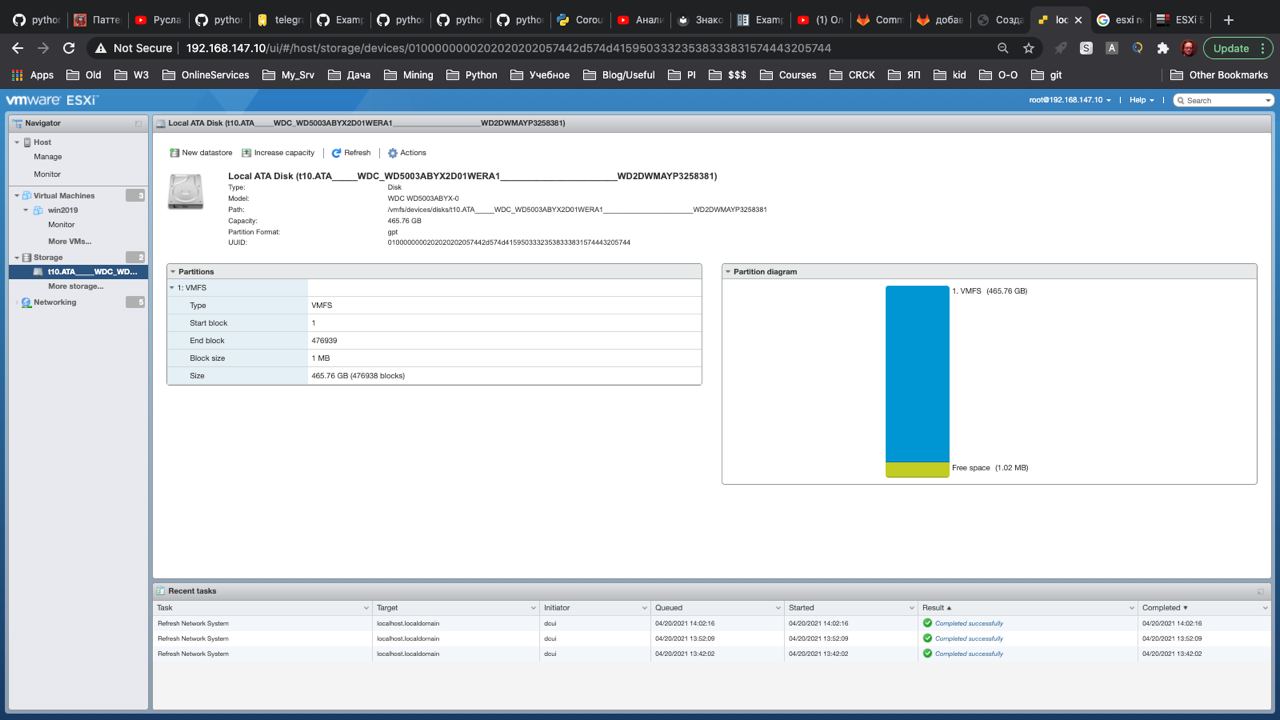Open the Other Bookmarks folder
1280x720 pixels.
coord(1219,75)
